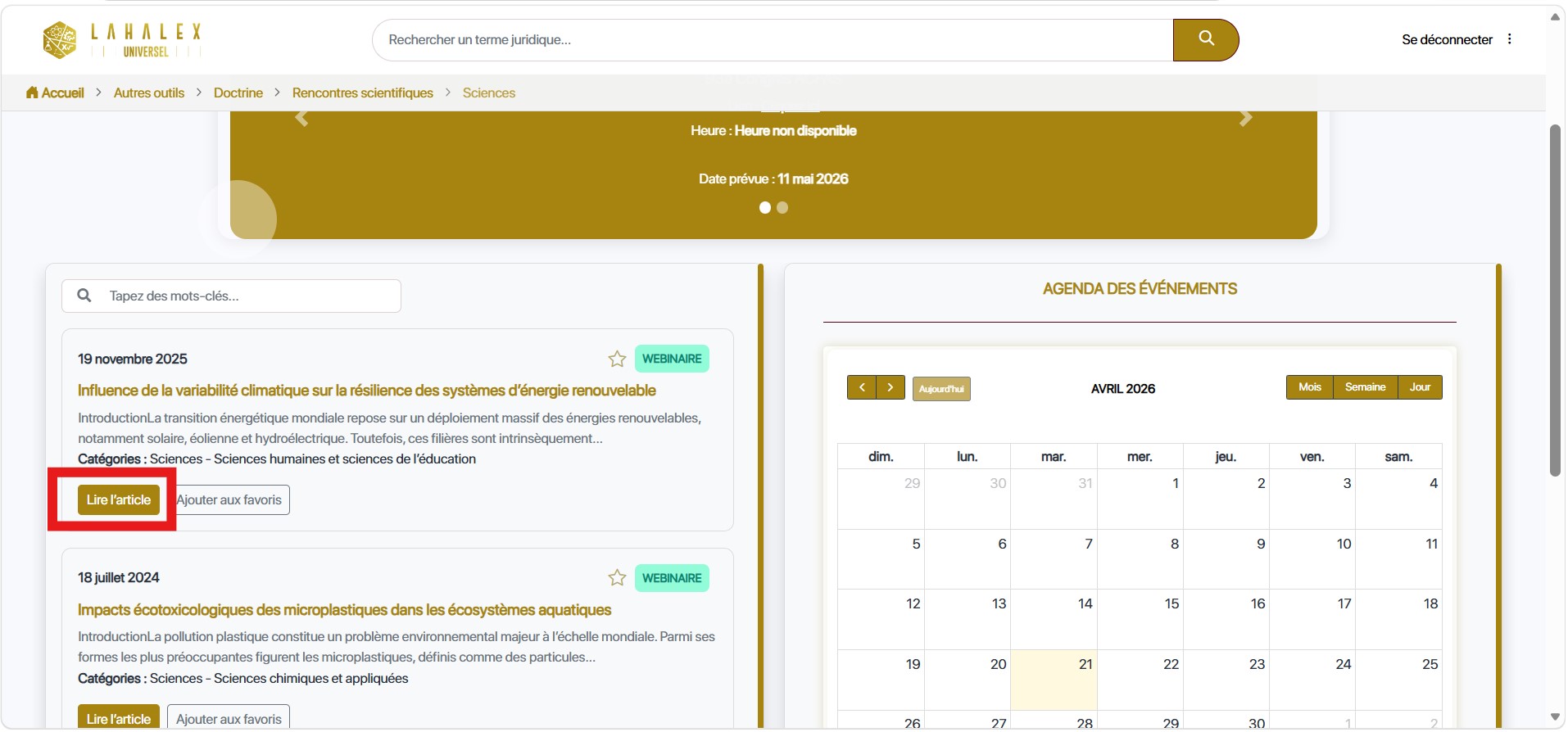Image resolution: width=1568 pixels, height=732 pixels.
Task: Click the '18 juillet 2024' date text
Action: (x=119, y=577)
